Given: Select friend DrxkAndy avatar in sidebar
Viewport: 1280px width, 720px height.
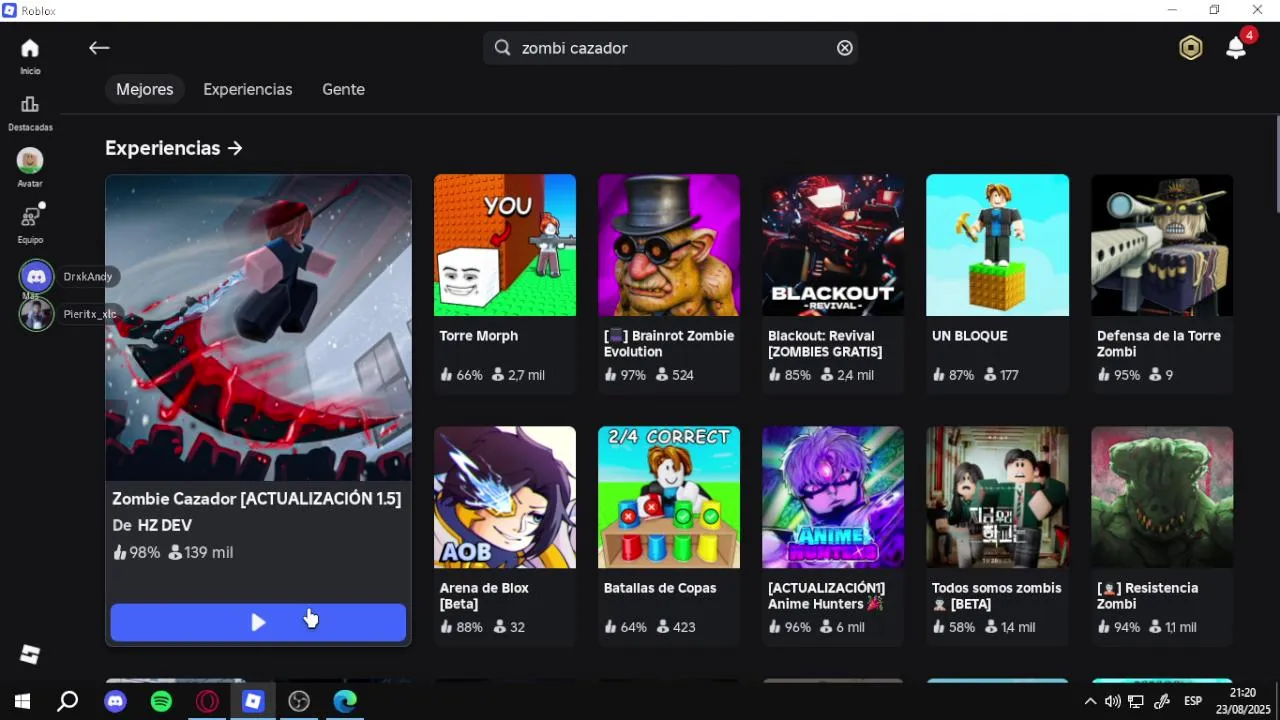Looking at the screenshot, I should click(x=36, y=276).
